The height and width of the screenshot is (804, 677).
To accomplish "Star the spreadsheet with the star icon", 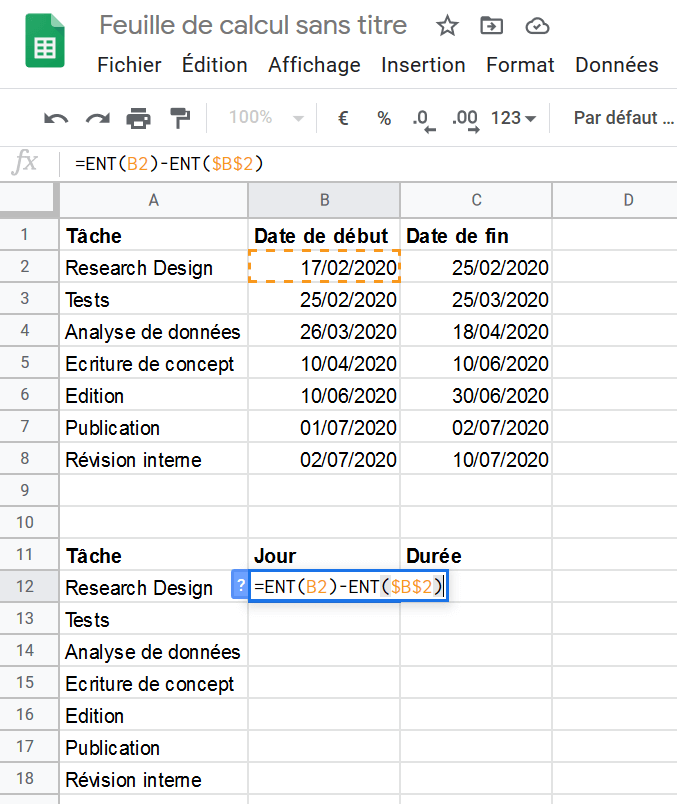I will point(447,26).
